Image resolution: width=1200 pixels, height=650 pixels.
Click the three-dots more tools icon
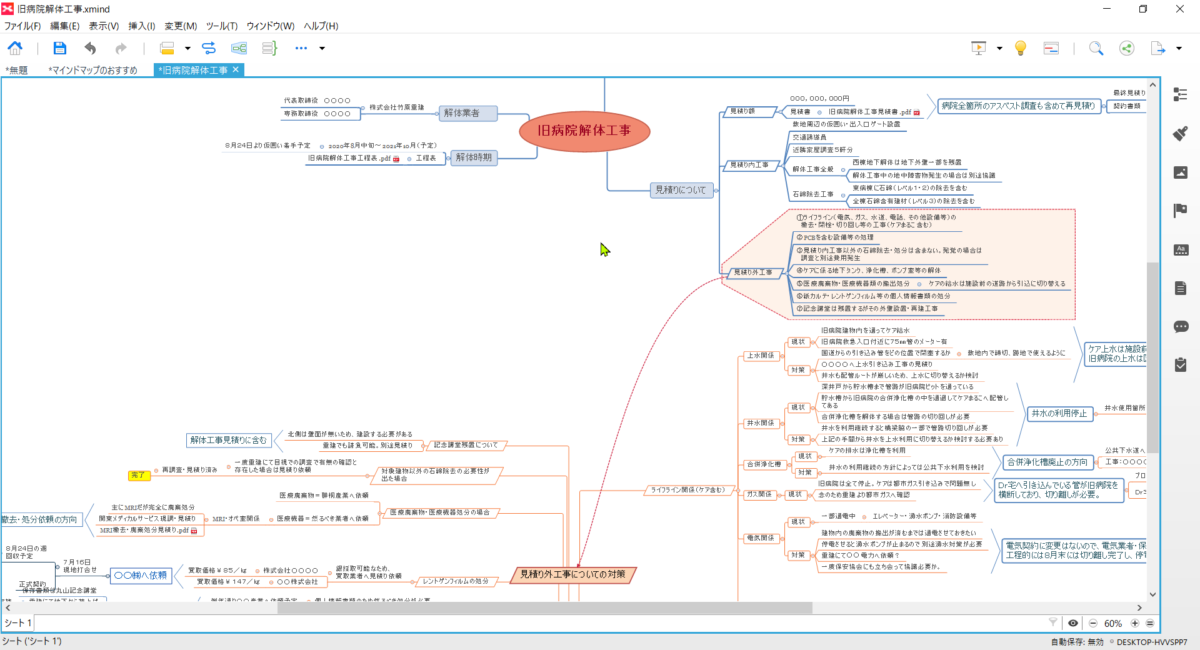[302, 48]
